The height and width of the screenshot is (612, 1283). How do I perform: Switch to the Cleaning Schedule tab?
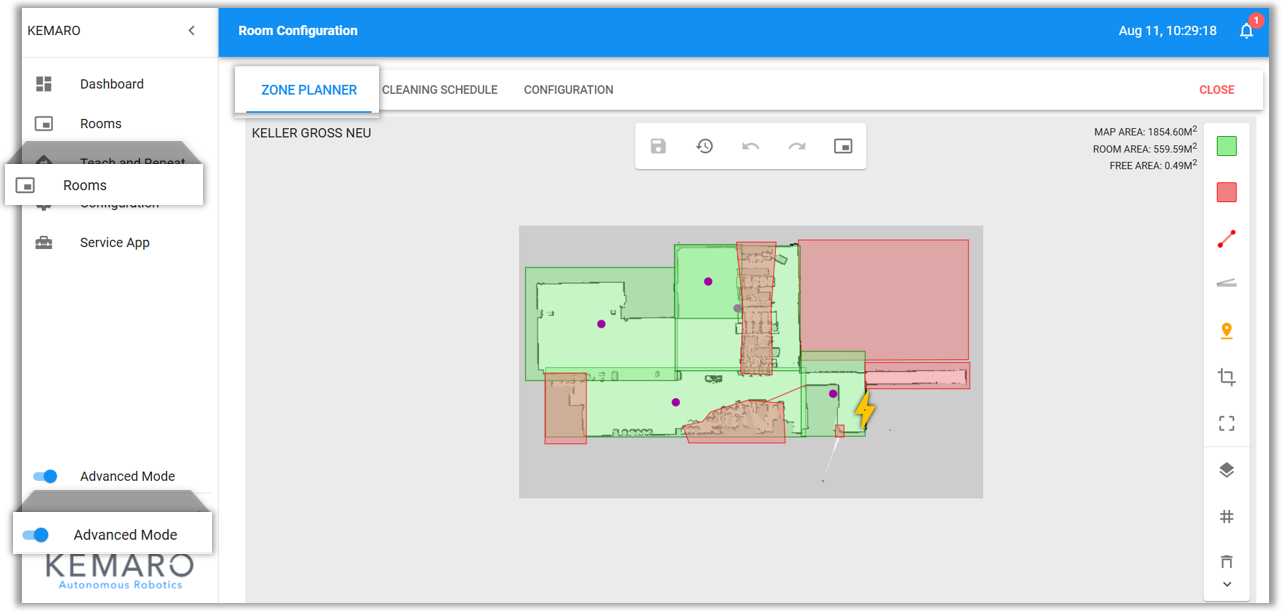coord(440,90)
